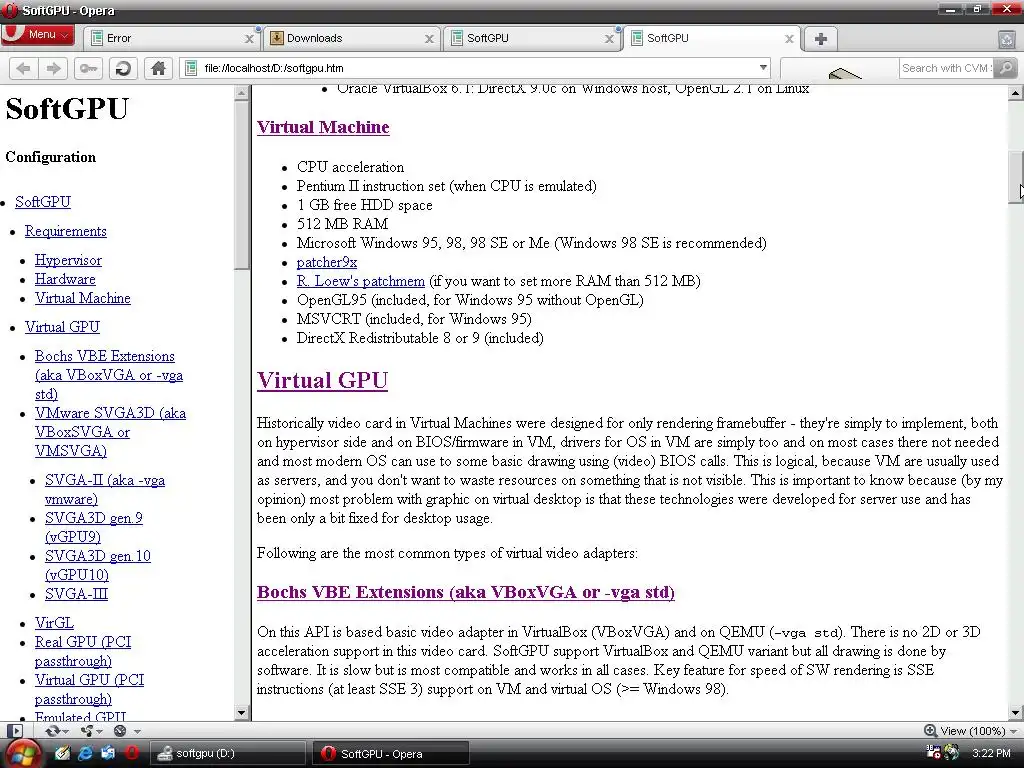
Task: Open SVGA3D gen.10 (vGPU10) link
Action: click(x=97, y=565)
